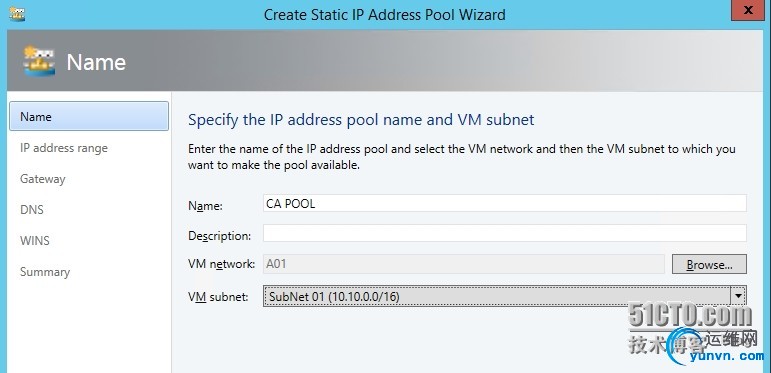Open the Gateway wizard step
771x373 pixels.
click(x=42, y=179)
